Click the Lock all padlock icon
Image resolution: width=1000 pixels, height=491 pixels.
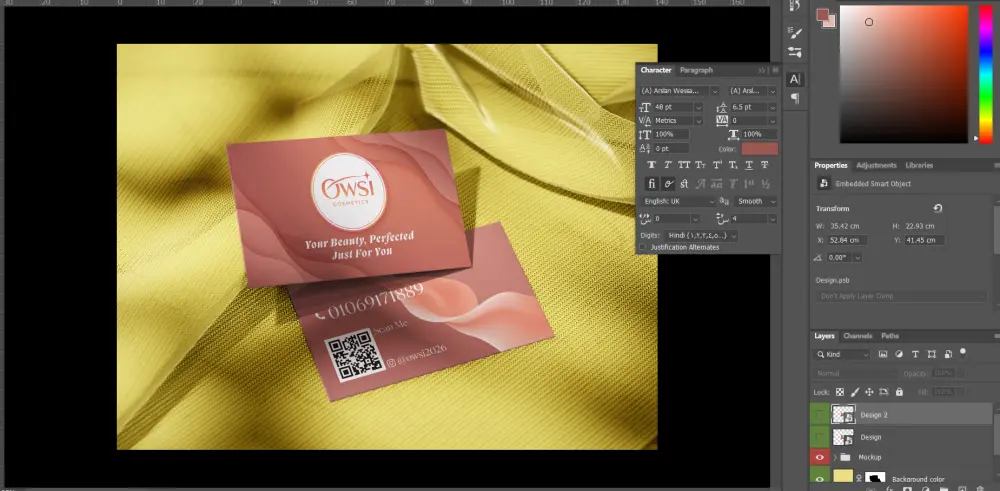(899, 392)
